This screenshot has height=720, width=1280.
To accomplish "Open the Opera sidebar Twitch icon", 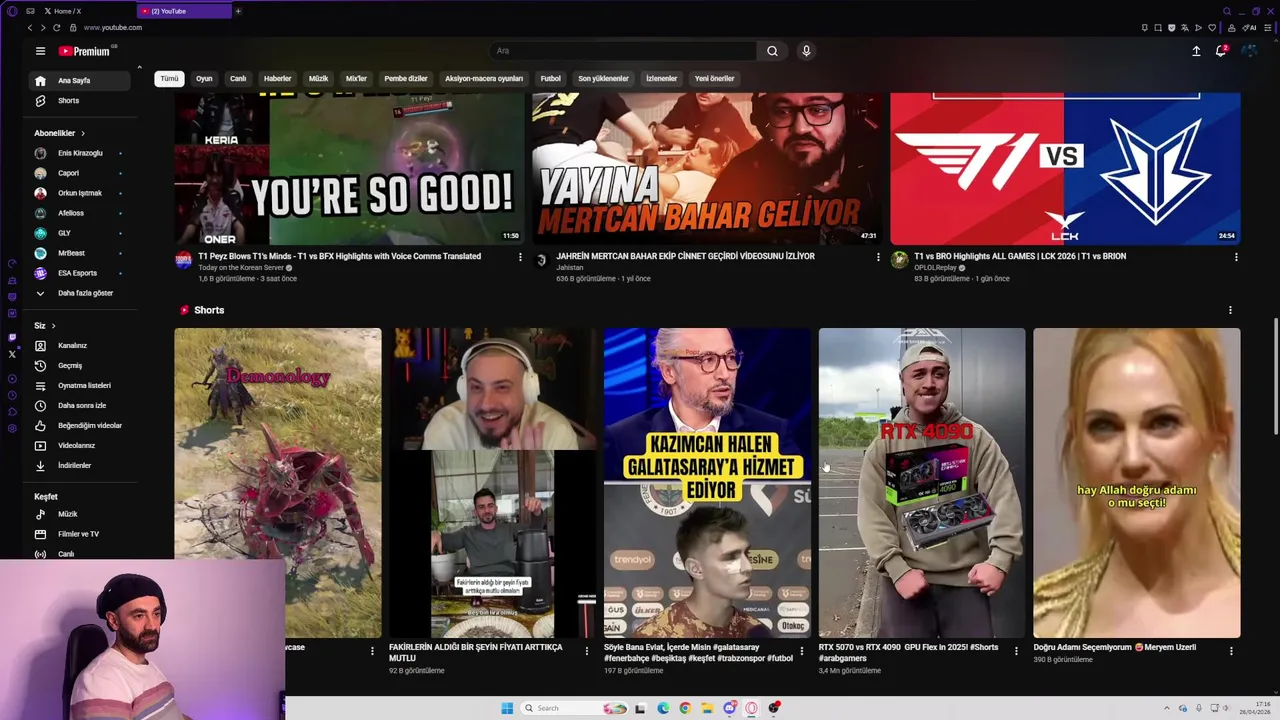I will coord(12,338).
